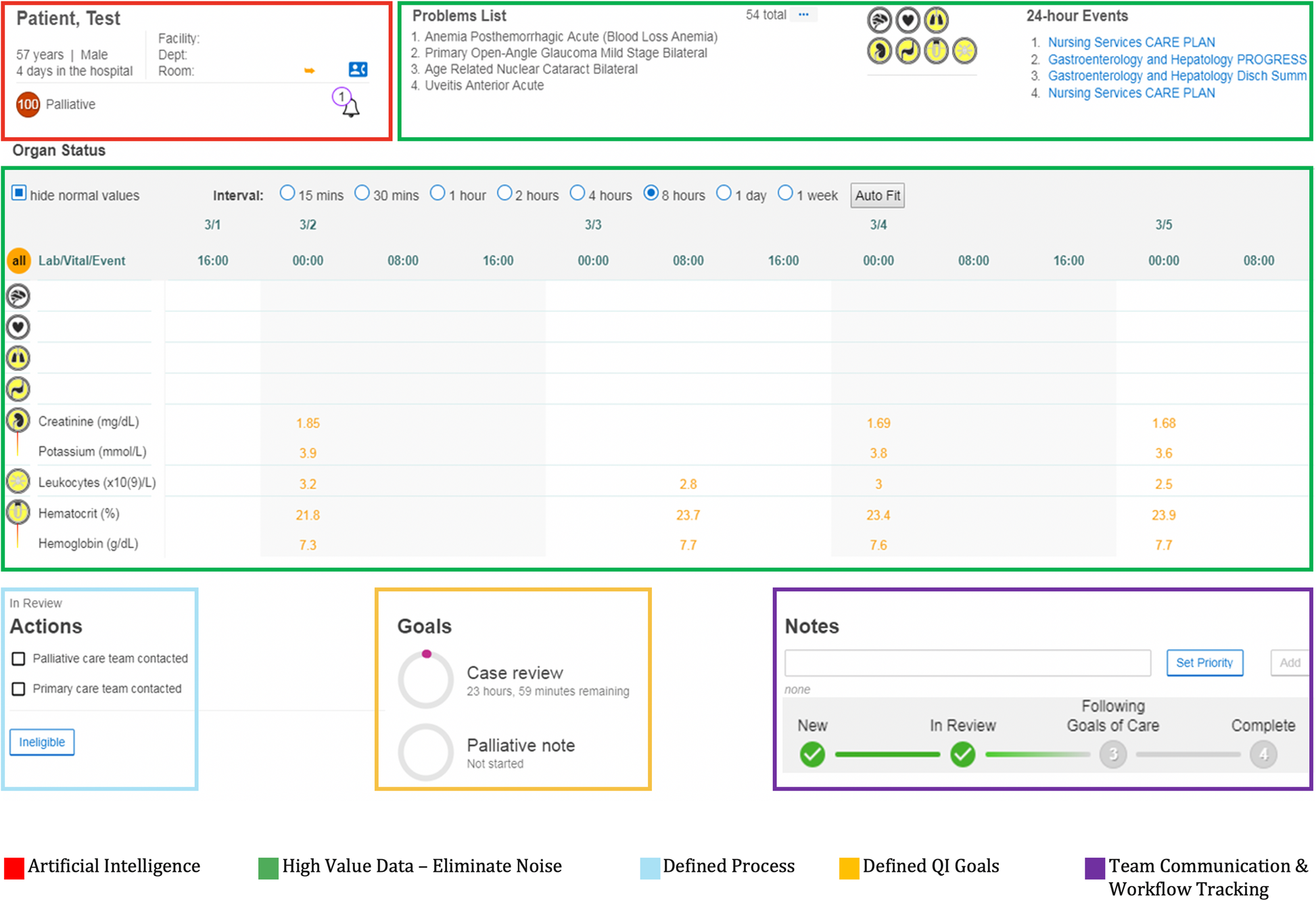Select the infection icon next to Leukocytes

(x=18, y=482)
